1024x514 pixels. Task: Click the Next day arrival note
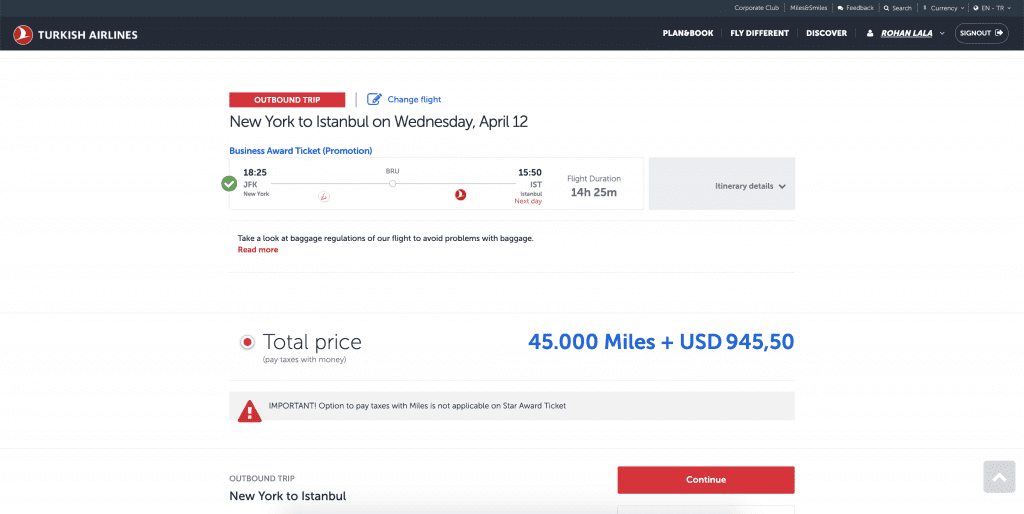528,201
